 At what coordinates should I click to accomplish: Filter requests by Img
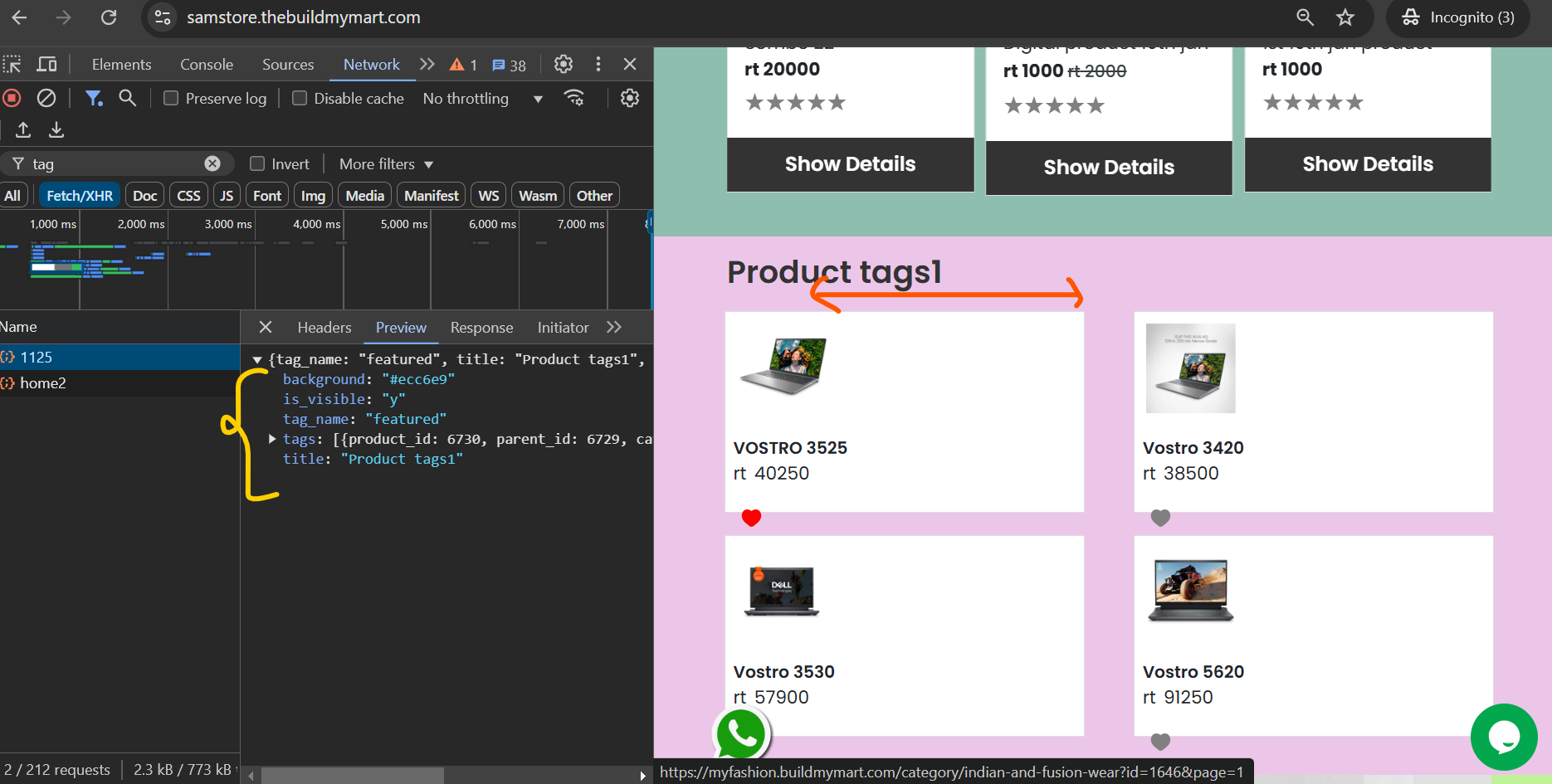(x=313, y=196)
